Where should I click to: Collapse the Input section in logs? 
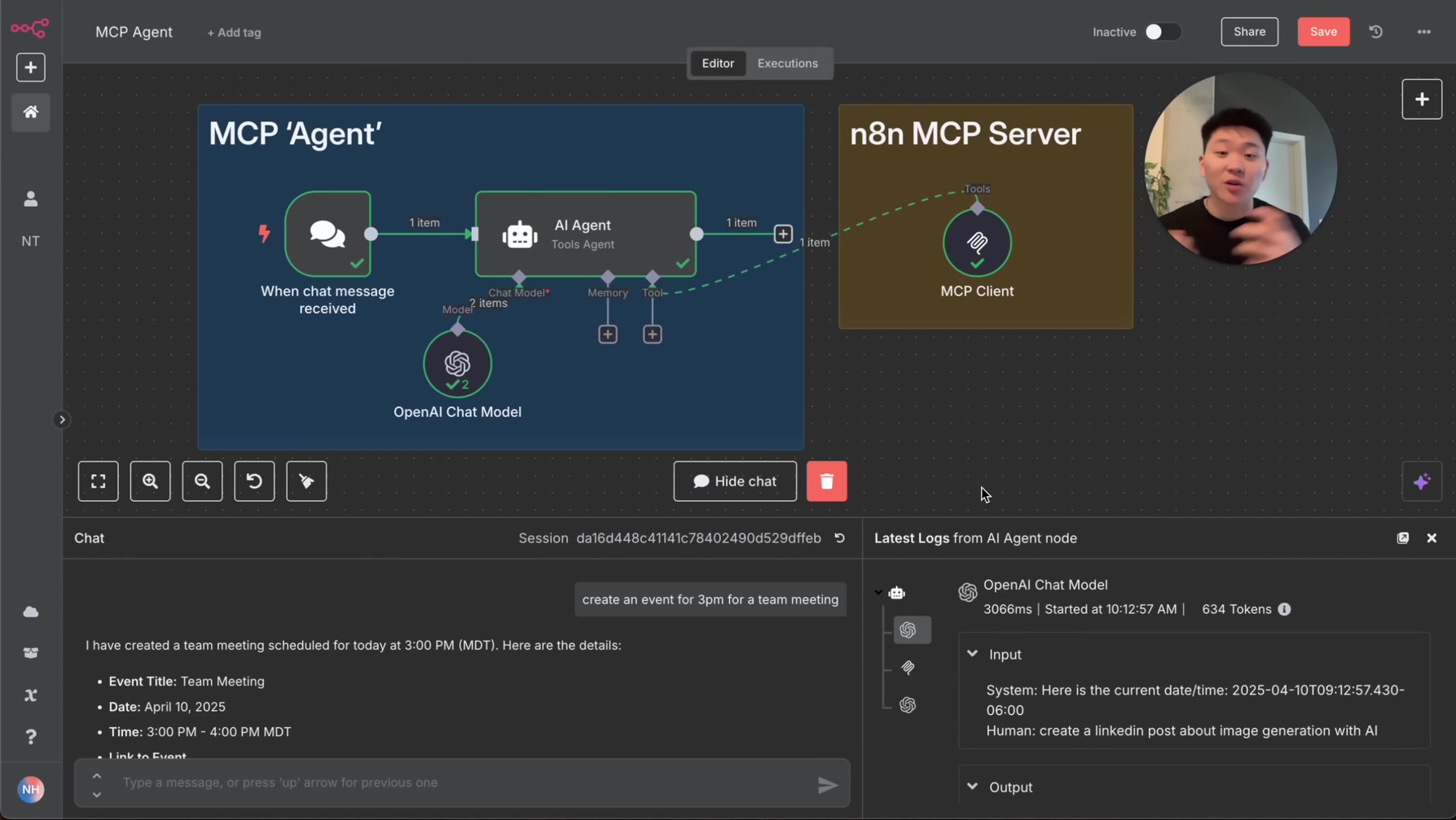[972, 654]
